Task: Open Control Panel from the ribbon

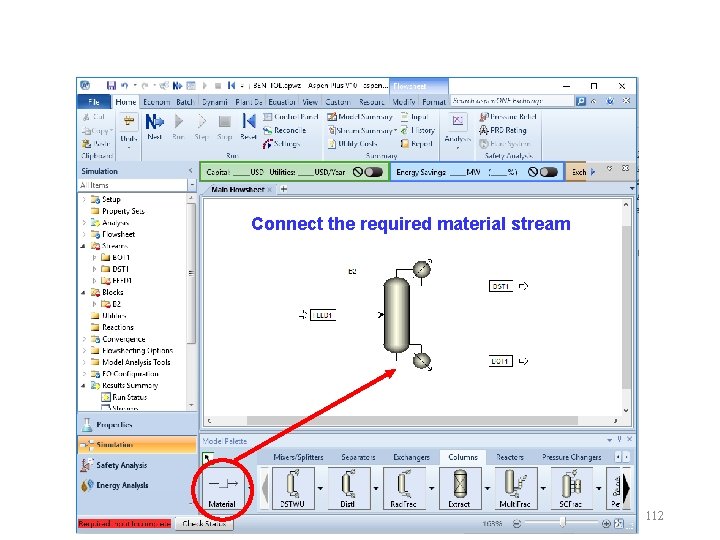Action: (291, 117)
